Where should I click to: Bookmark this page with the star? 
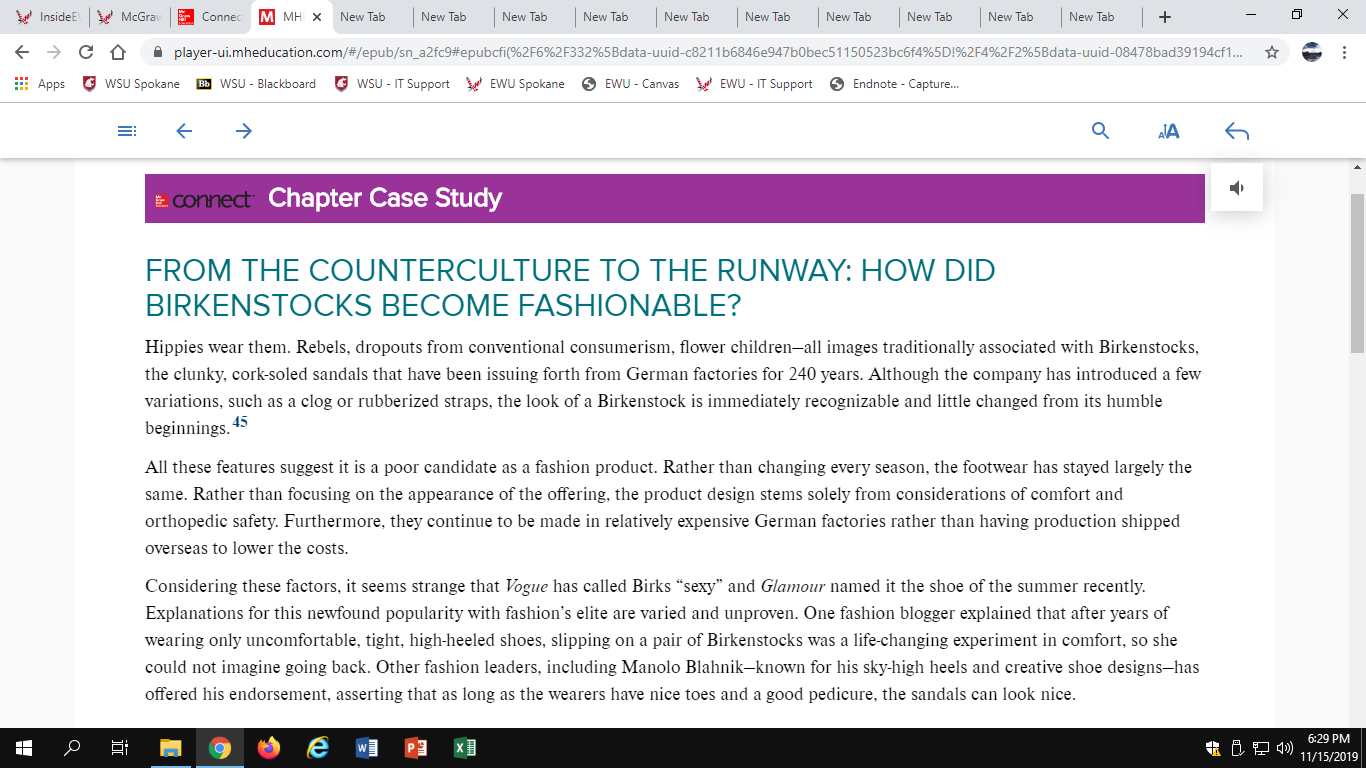tap(1272, 52)
